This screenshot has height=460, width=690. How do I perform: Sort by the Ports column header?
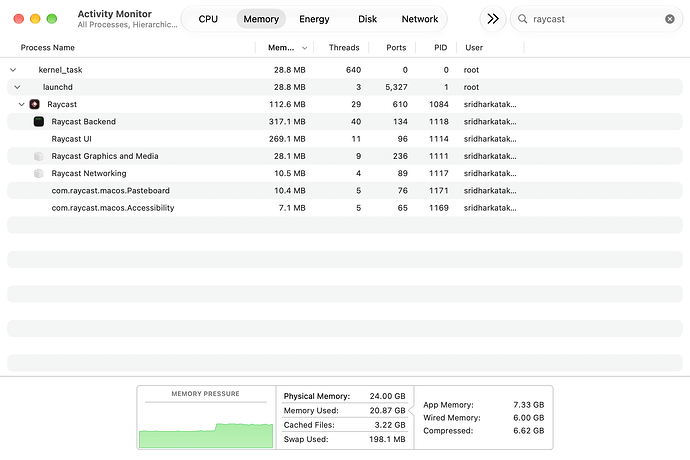coord(396,48)
